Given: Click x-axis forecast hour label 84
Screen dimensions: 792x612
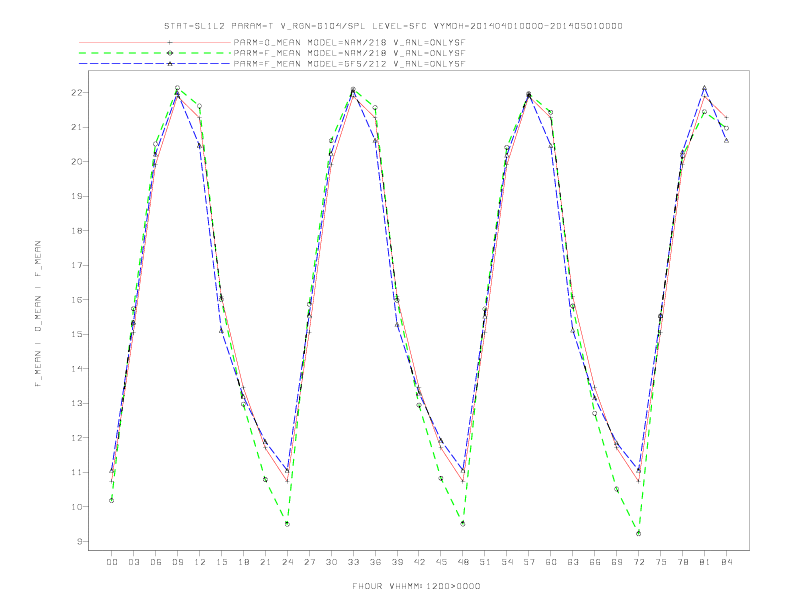Looking at the screenshot, I should tap(727, 562).
